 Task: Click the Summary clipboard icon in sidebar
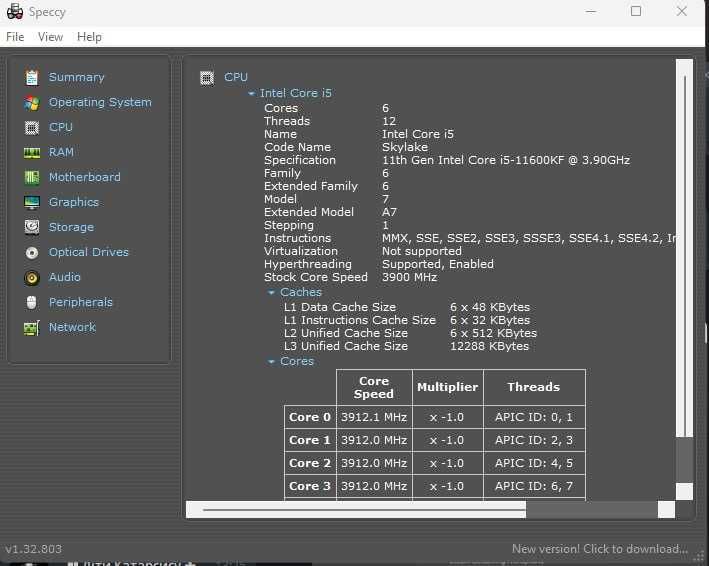tap(32, 78)
